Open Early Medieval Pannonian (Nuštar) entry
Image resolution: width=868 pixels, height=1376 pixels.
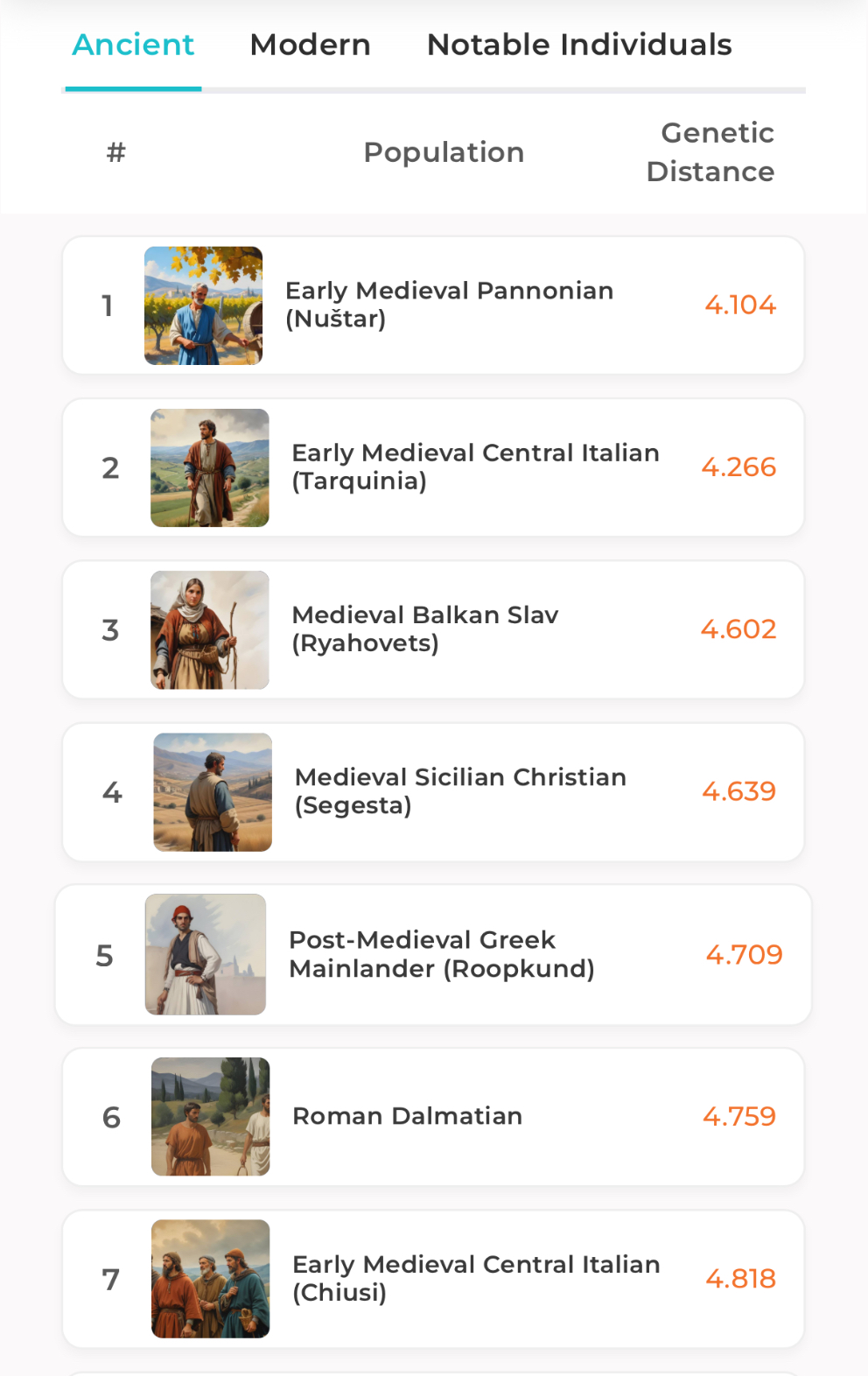(449, 305)
